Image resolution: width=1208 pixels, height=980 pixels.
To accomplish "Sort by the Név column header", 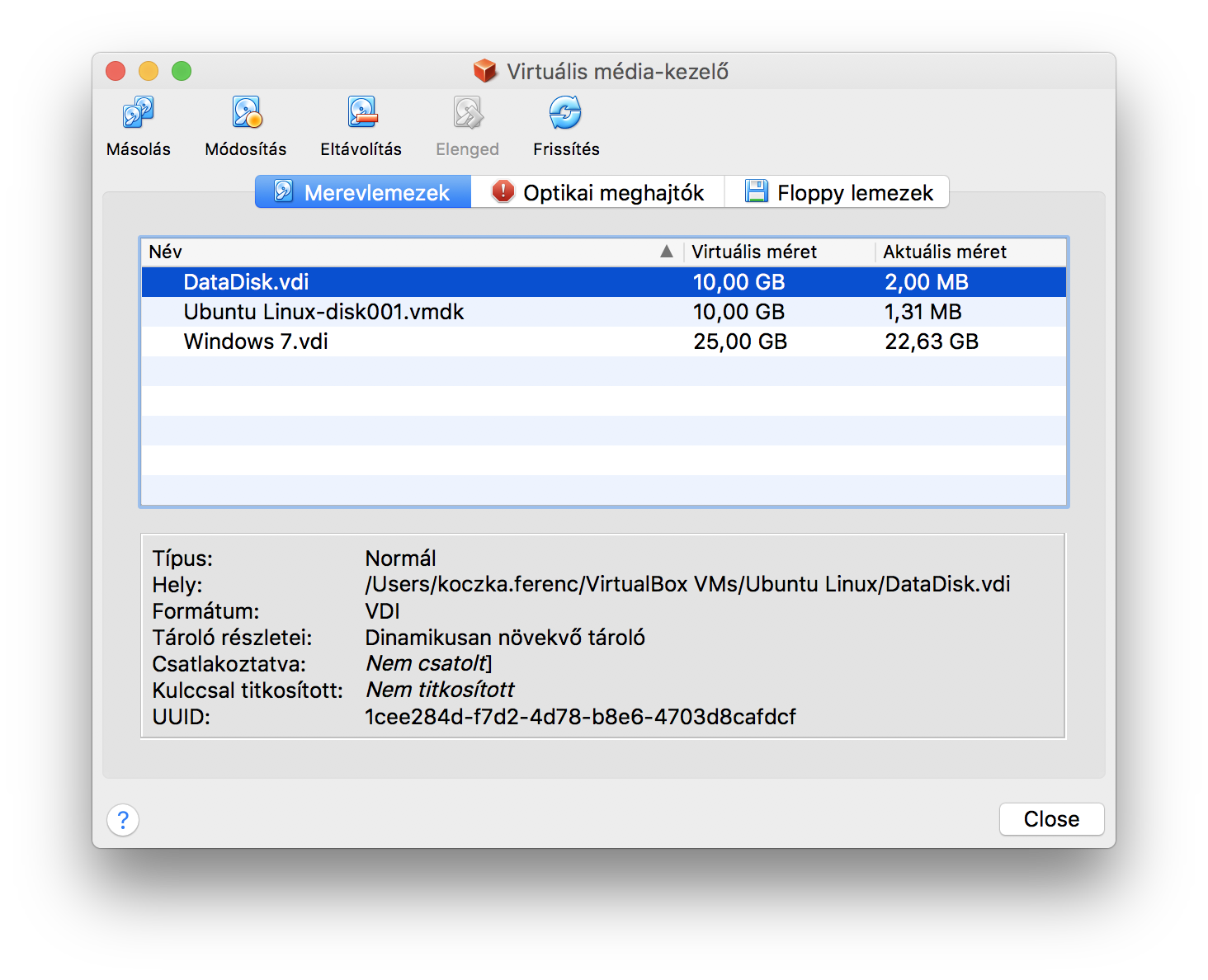I will tap(412, 252).
